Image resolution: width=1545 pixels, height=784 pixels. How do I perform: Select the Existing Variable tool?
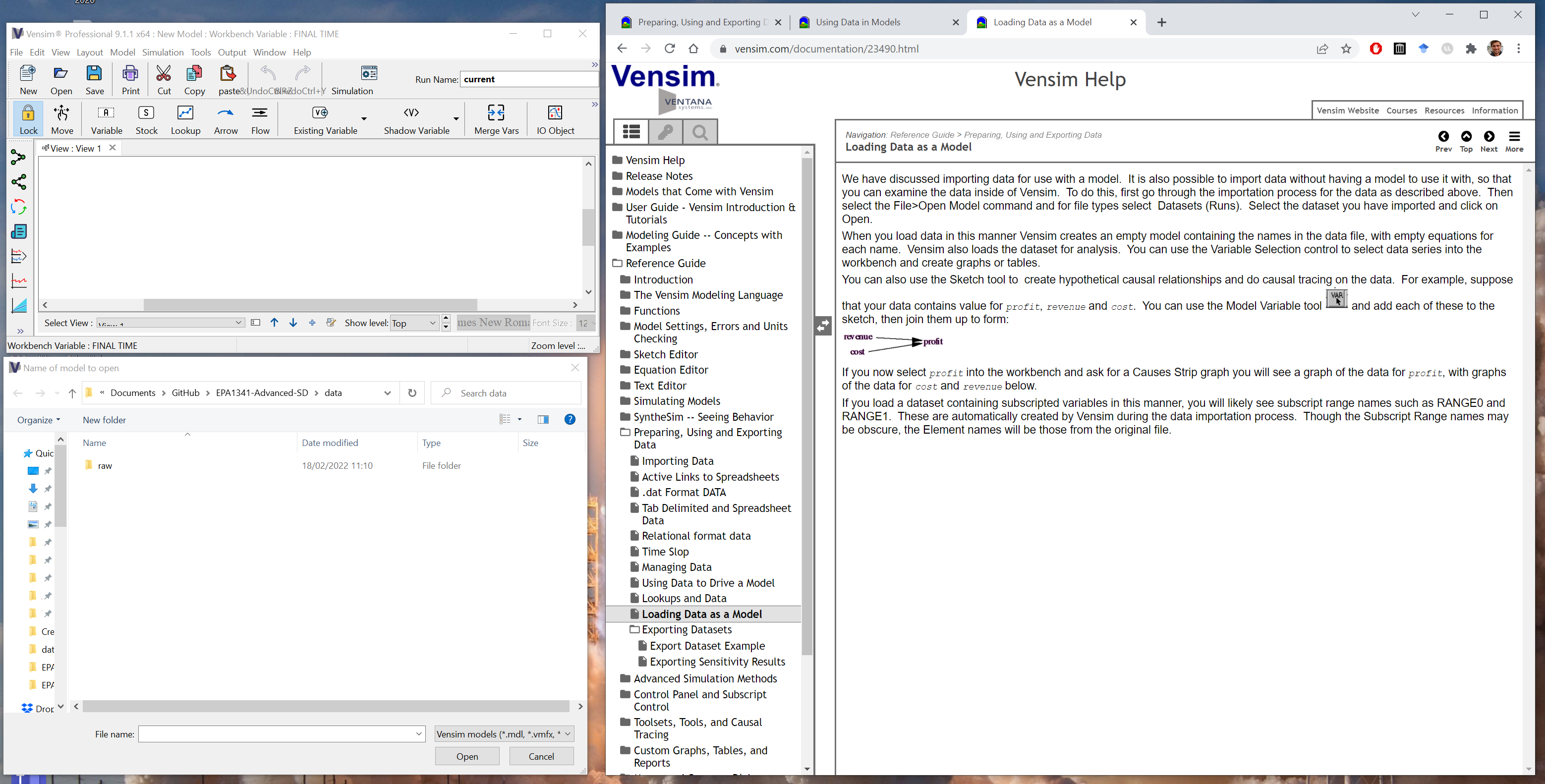[325, 119]
